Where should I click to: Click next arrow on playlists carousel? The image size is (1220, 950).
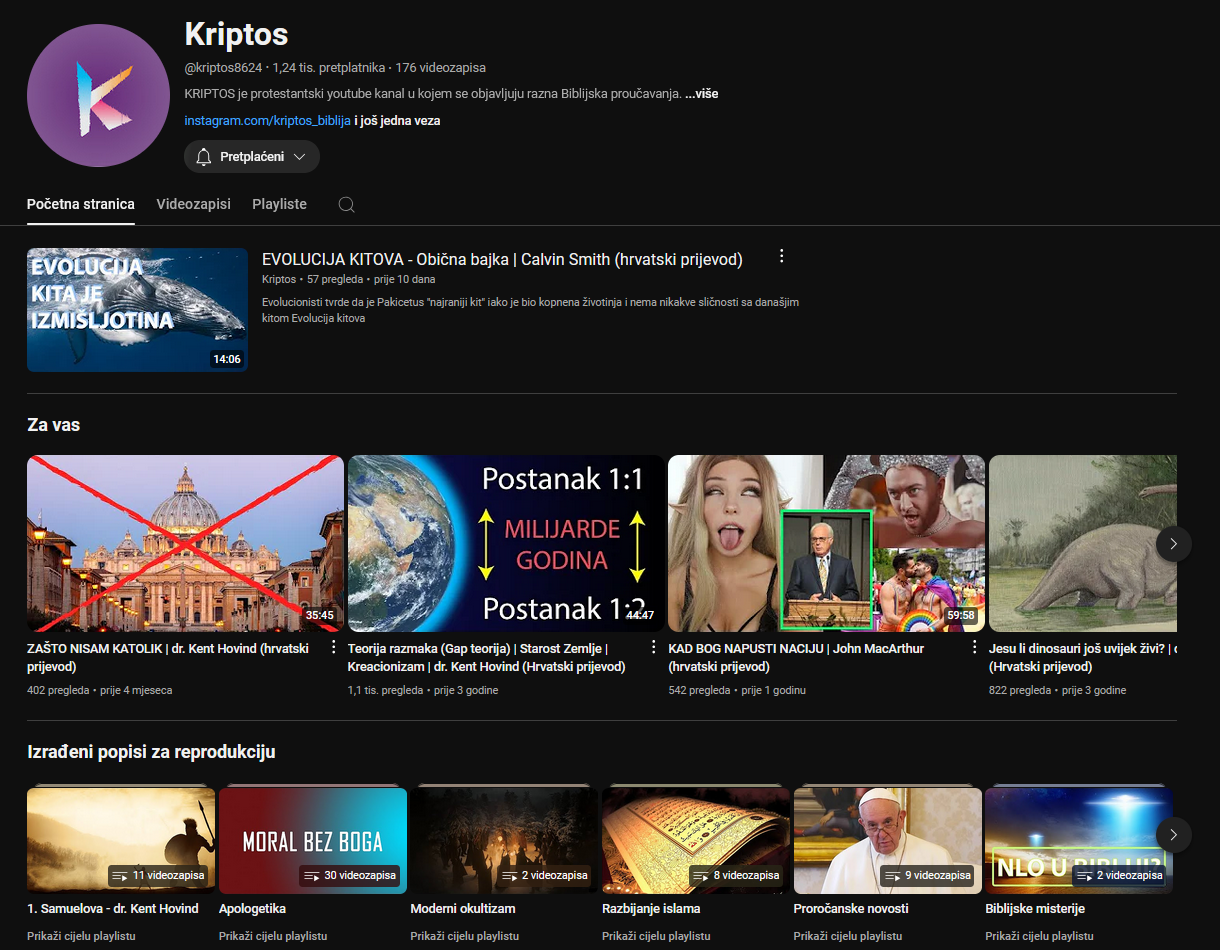click(1173, 834)
